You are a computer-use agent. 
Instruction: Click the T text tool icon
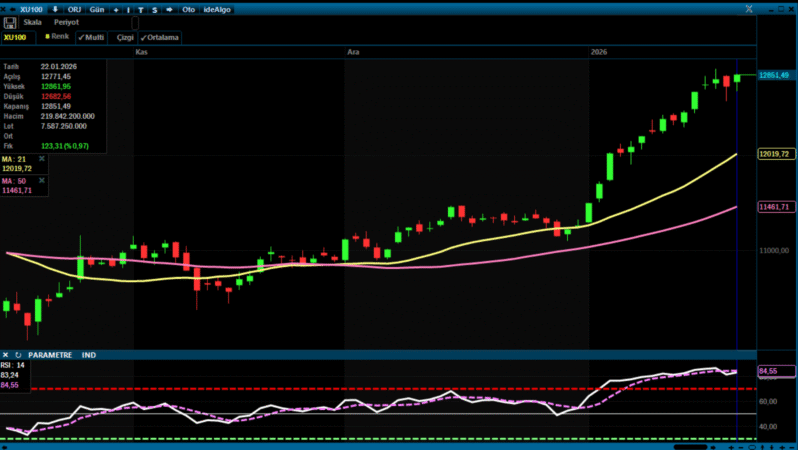click(141, 9)
